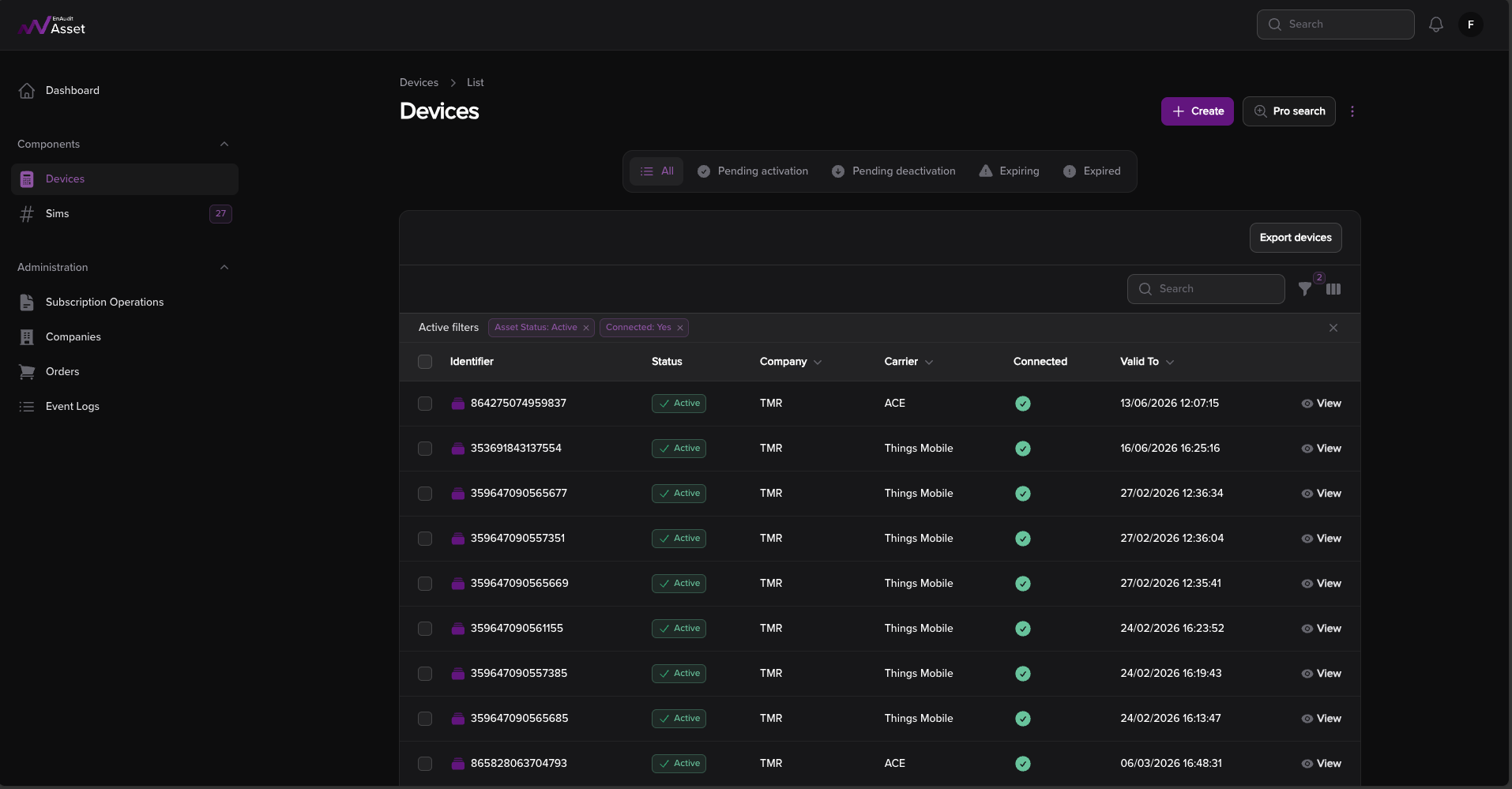Click the Sims hash icon
The width and height of the screenshot is (1512, 789).
[x=27, y=214]
